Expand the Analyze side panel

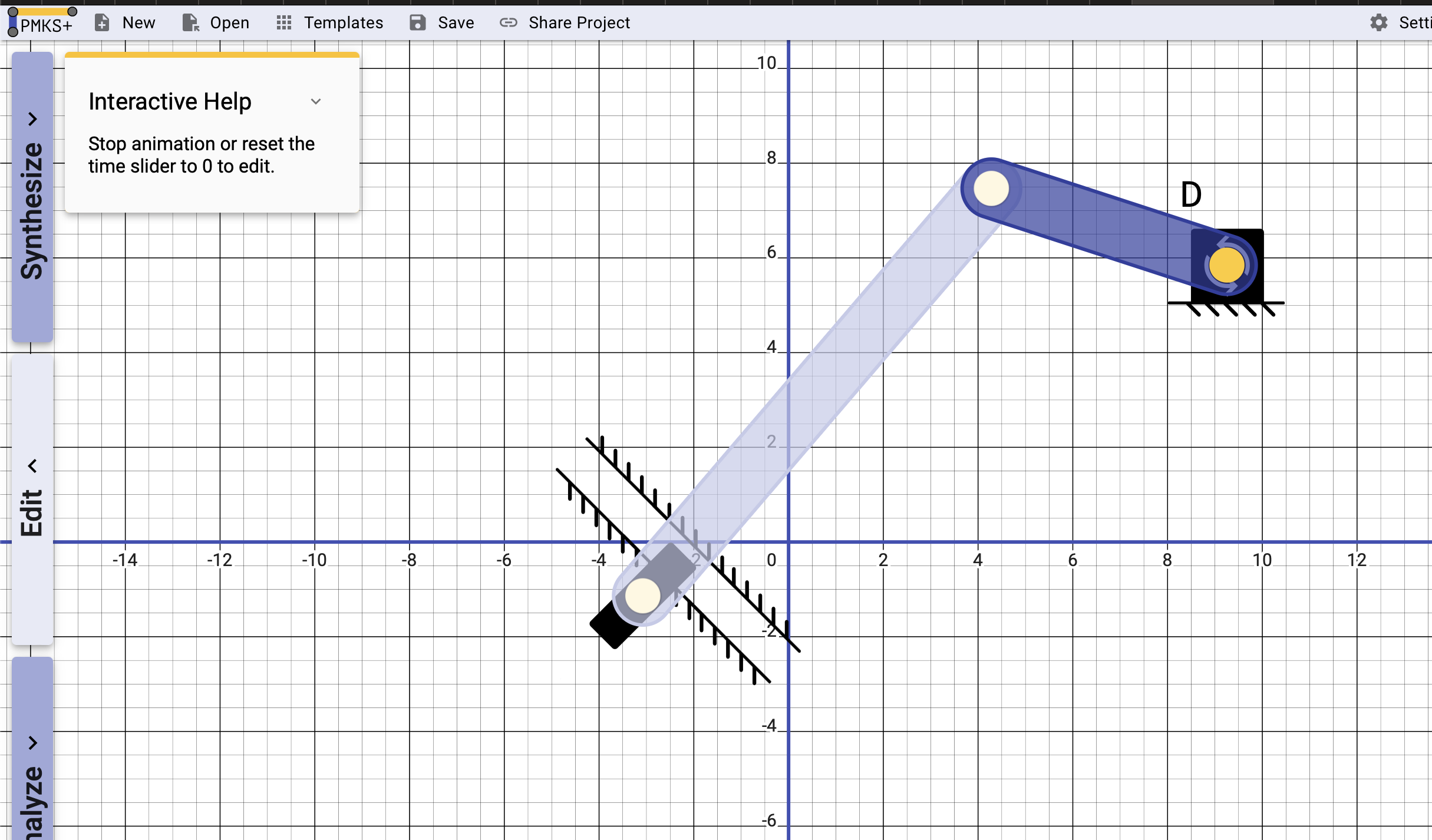[32, 749]
